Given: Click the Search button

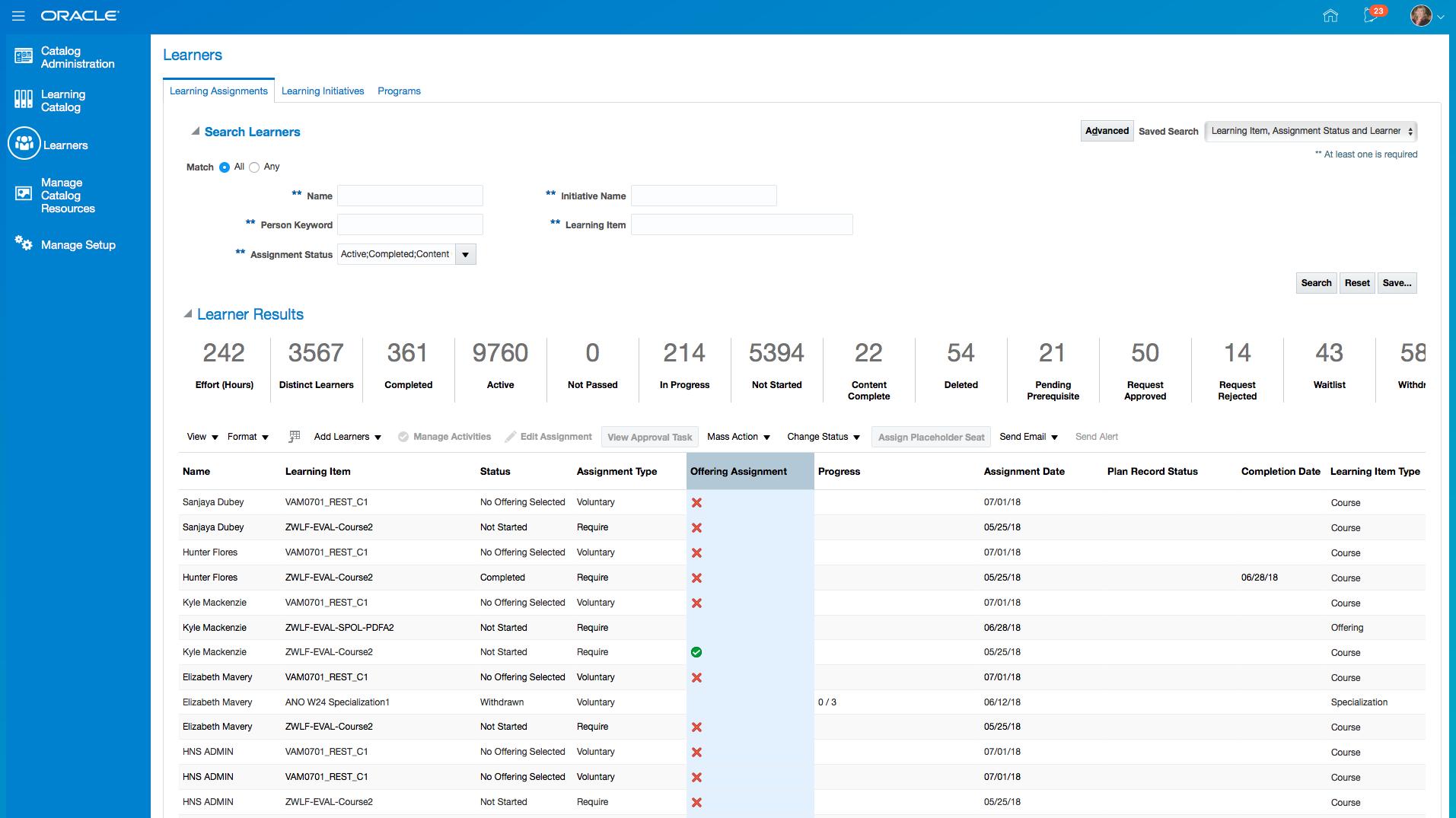Looking at the screenshot, I should 1315,283.
